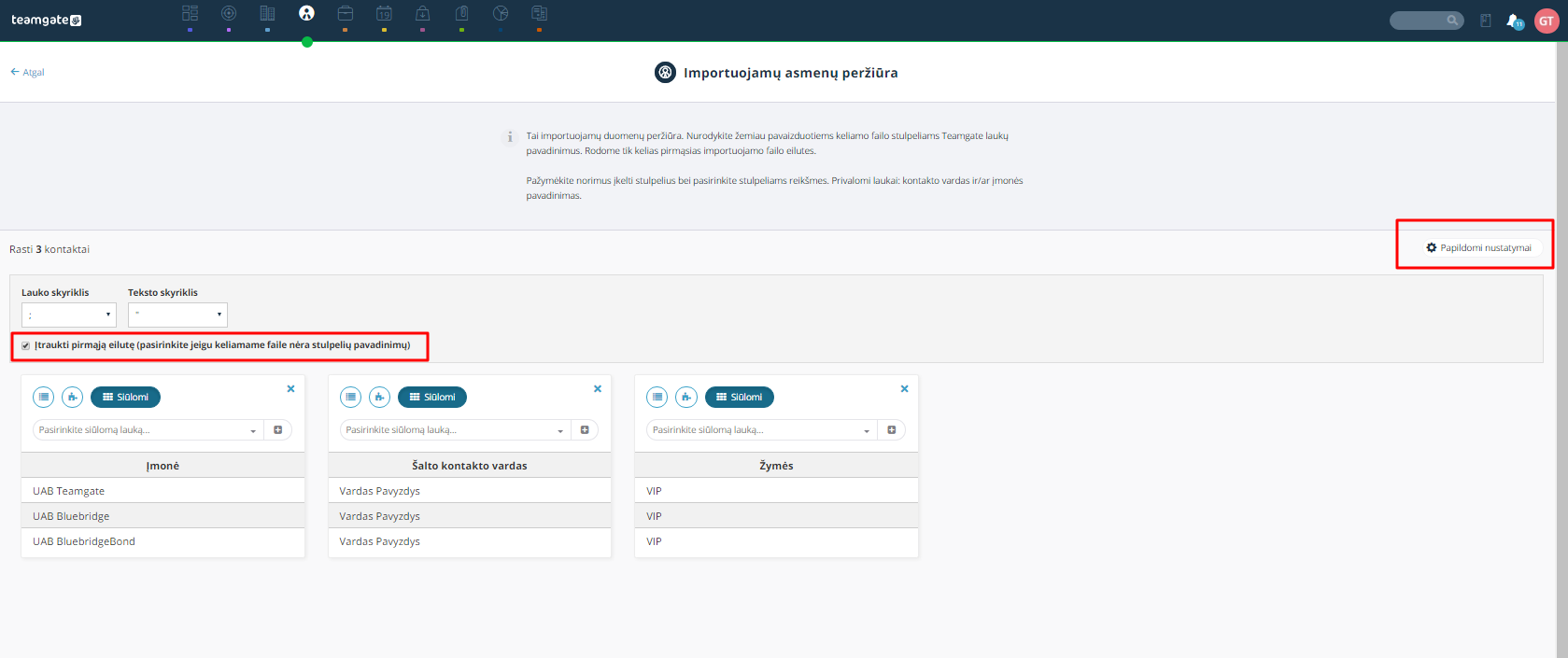The height and width of the screenshot is (658, 1568).
Task: Open the calendar icon in top navigation
Action: pyautogui.click(x=384, y=13)
